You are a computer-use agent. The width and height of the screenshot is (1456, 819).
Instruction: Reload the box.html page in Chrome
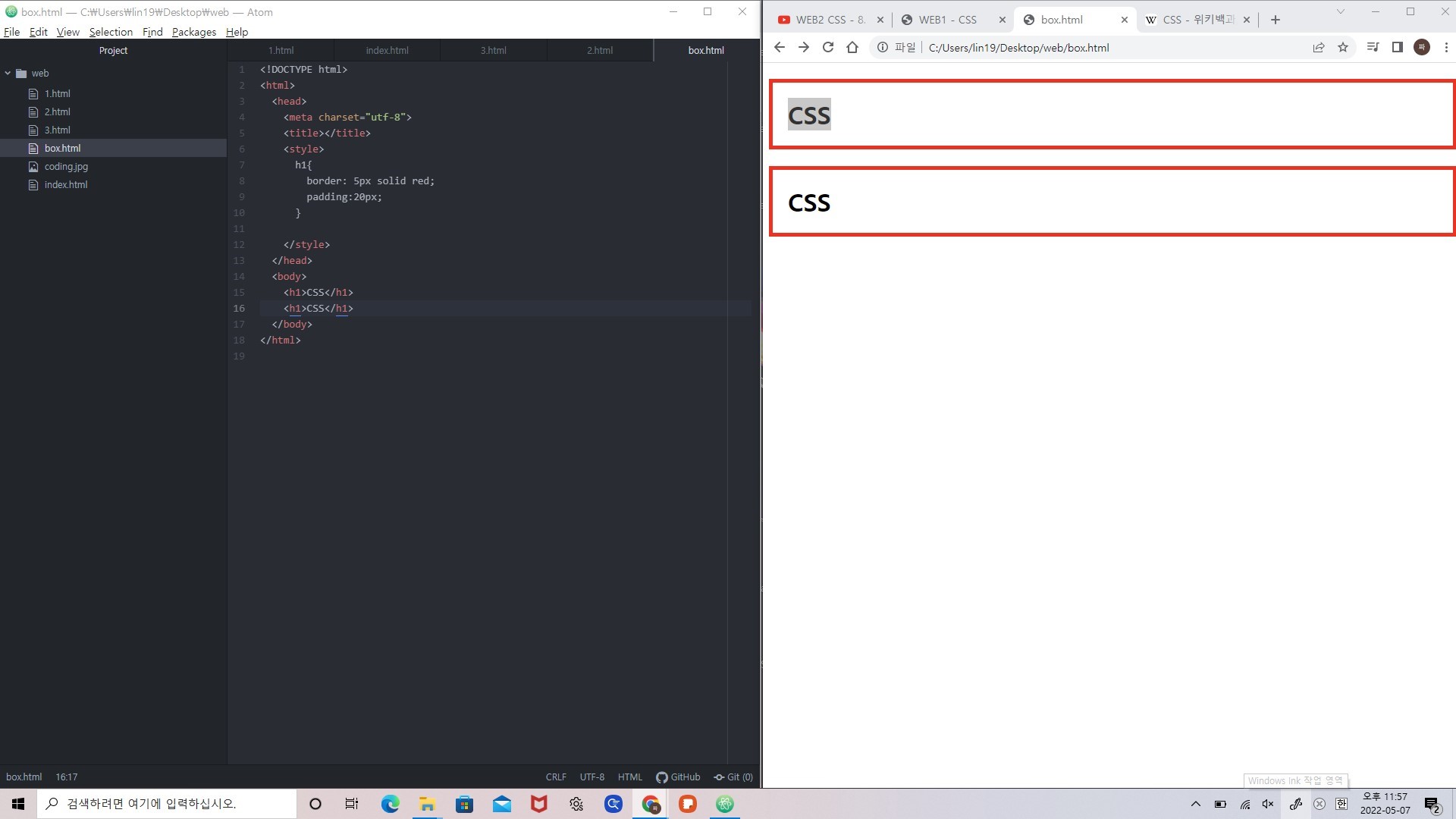(x=828, y=47)
